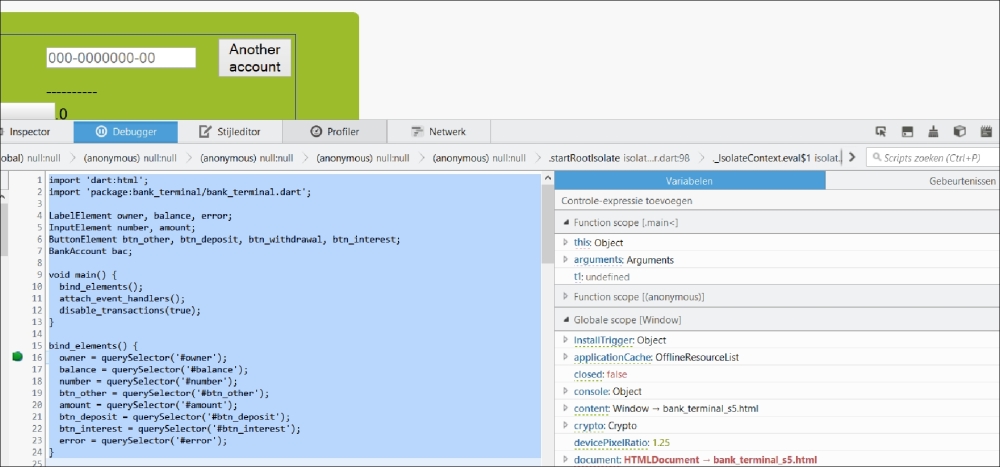Expand the content Window entry
This screenshot has height=467, width=1000.
(x=565, y=408)
